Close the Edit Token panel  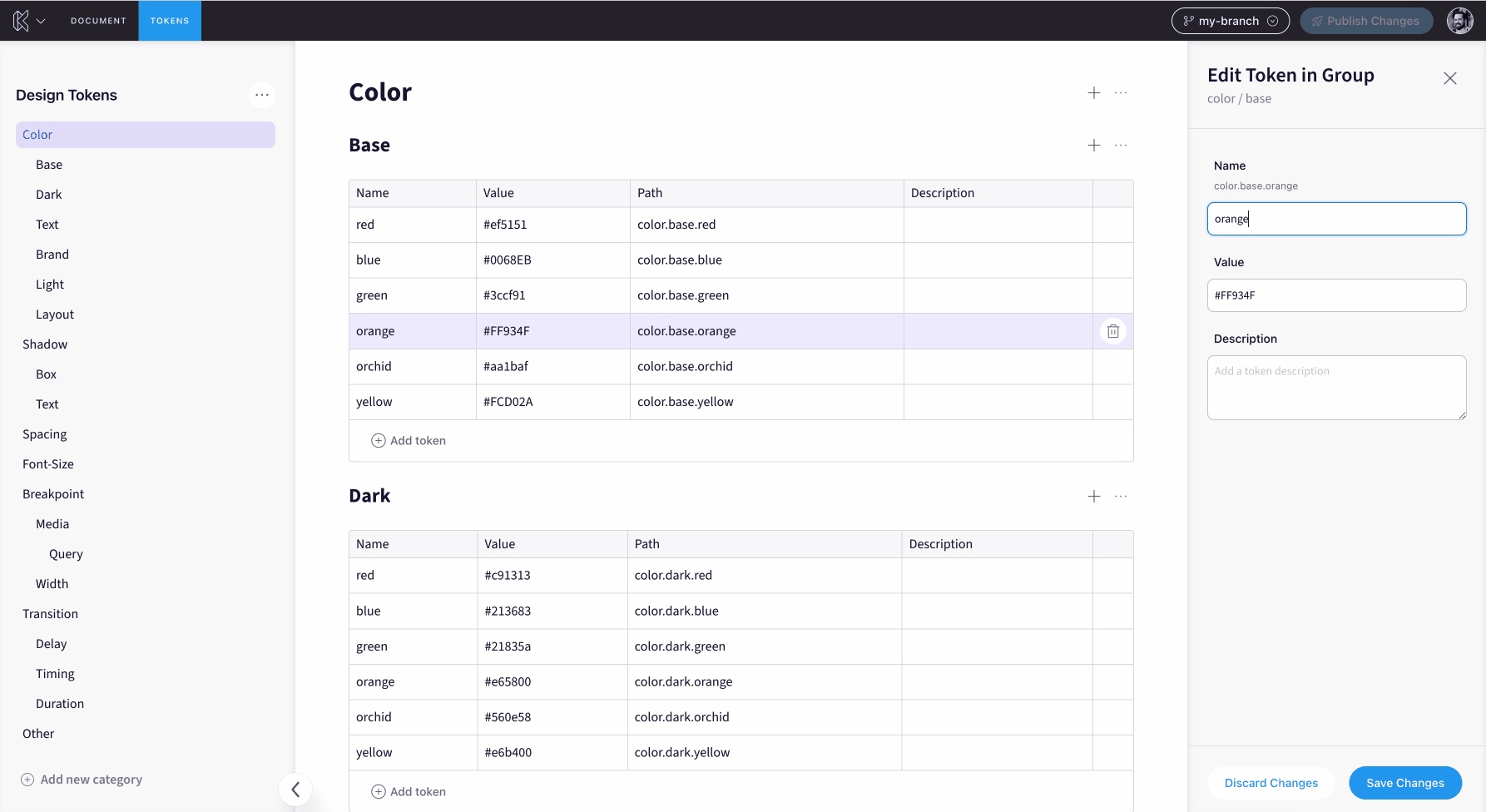[x=1450, y=78]
